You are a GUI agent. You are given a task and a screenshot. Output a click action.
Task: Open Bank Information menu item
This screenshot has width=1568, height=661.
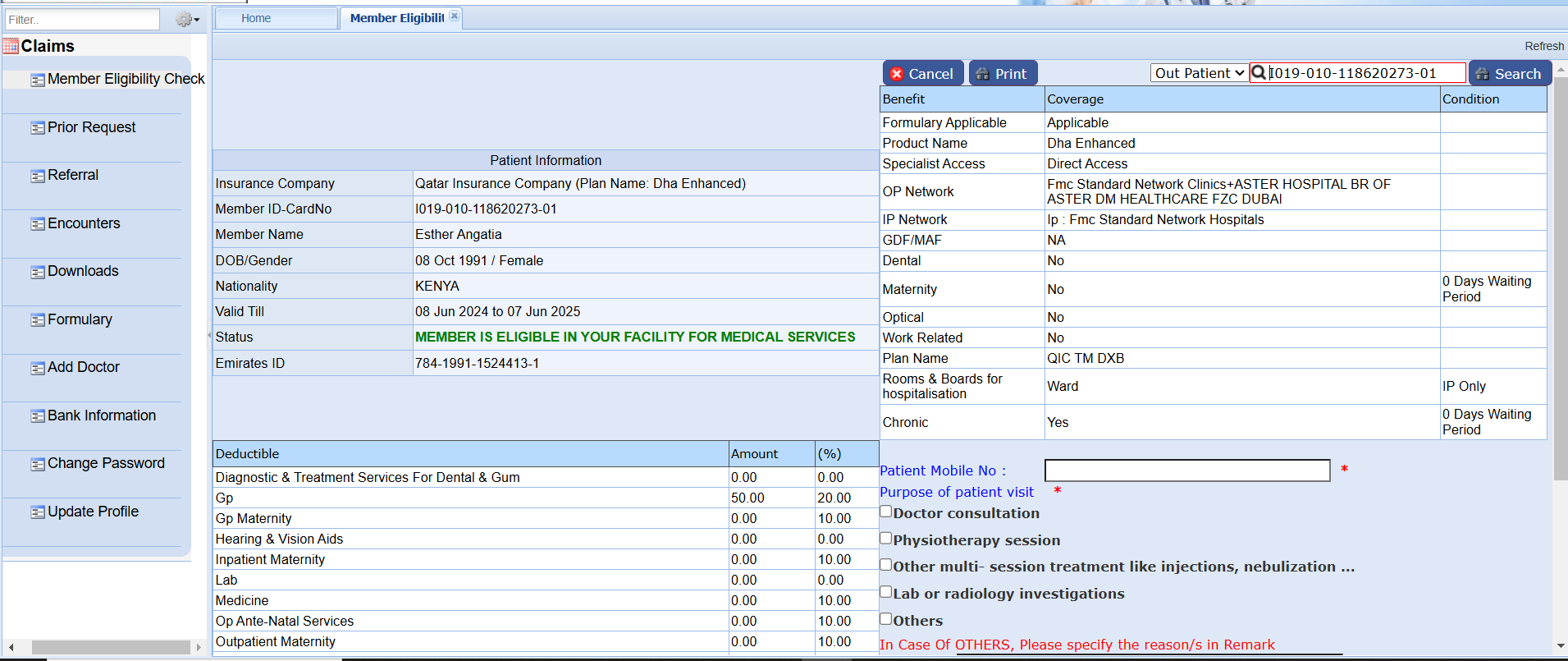(x=101, y=415)
